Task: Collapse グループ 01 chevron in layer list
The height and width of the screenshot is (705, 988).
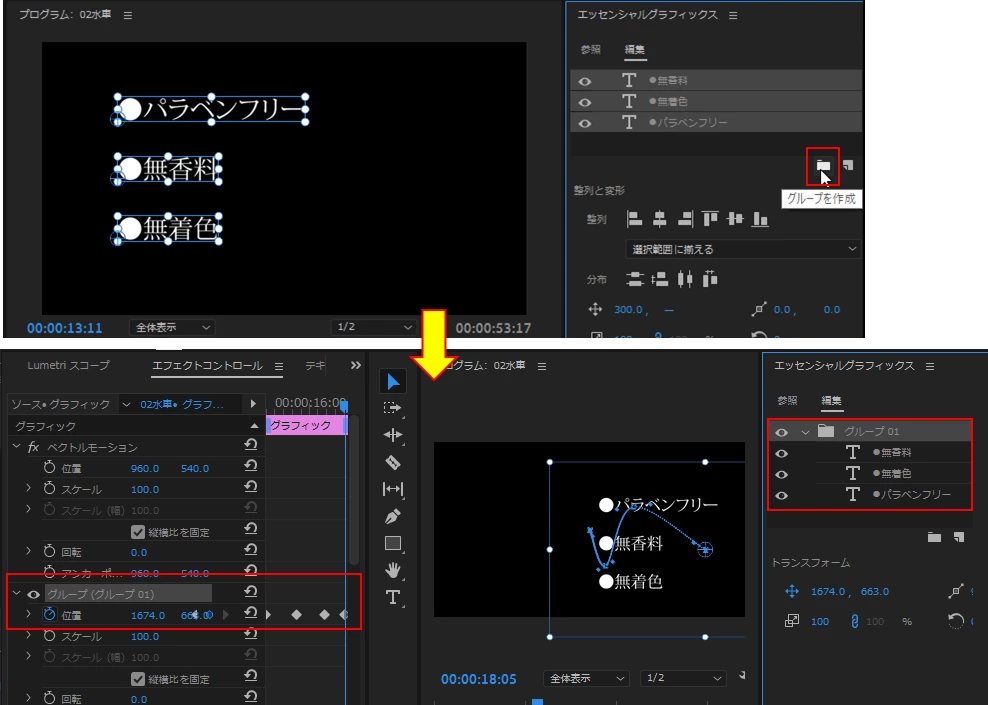Action: [805, 432]
